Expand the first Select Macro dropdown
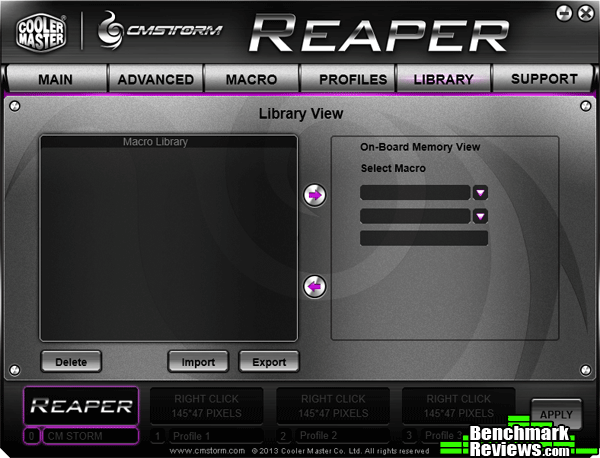 [x=480, y=193]
